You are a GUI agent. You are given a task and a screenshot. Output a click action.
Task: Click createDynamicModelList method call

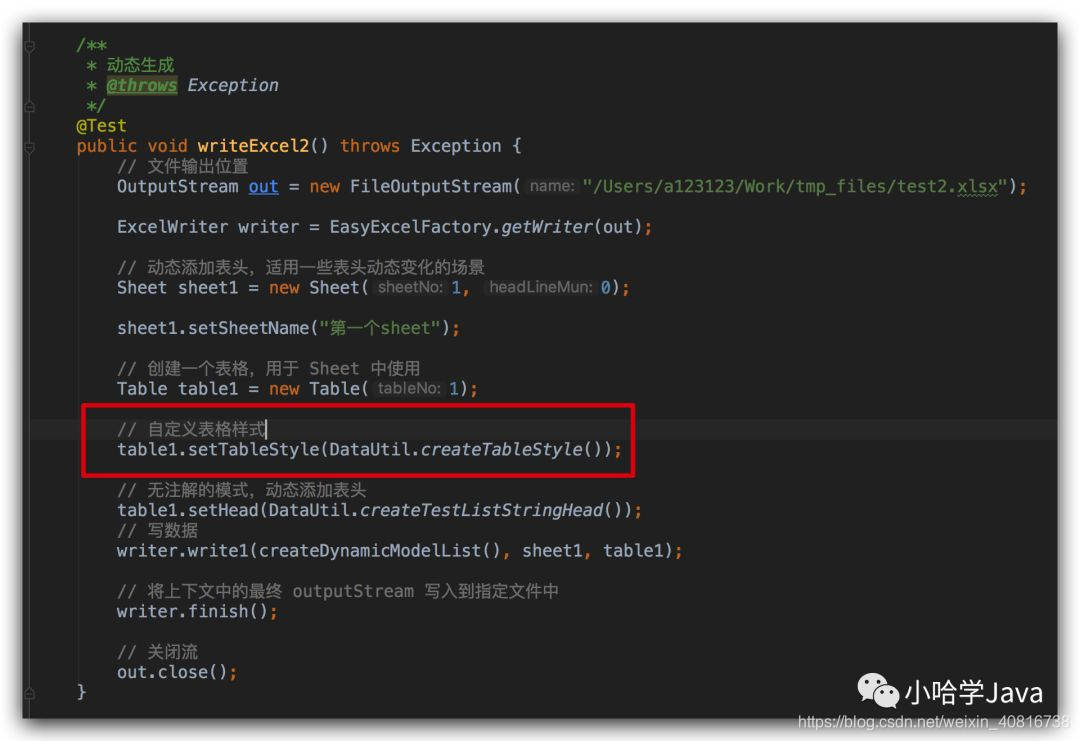tap(370, 551)
